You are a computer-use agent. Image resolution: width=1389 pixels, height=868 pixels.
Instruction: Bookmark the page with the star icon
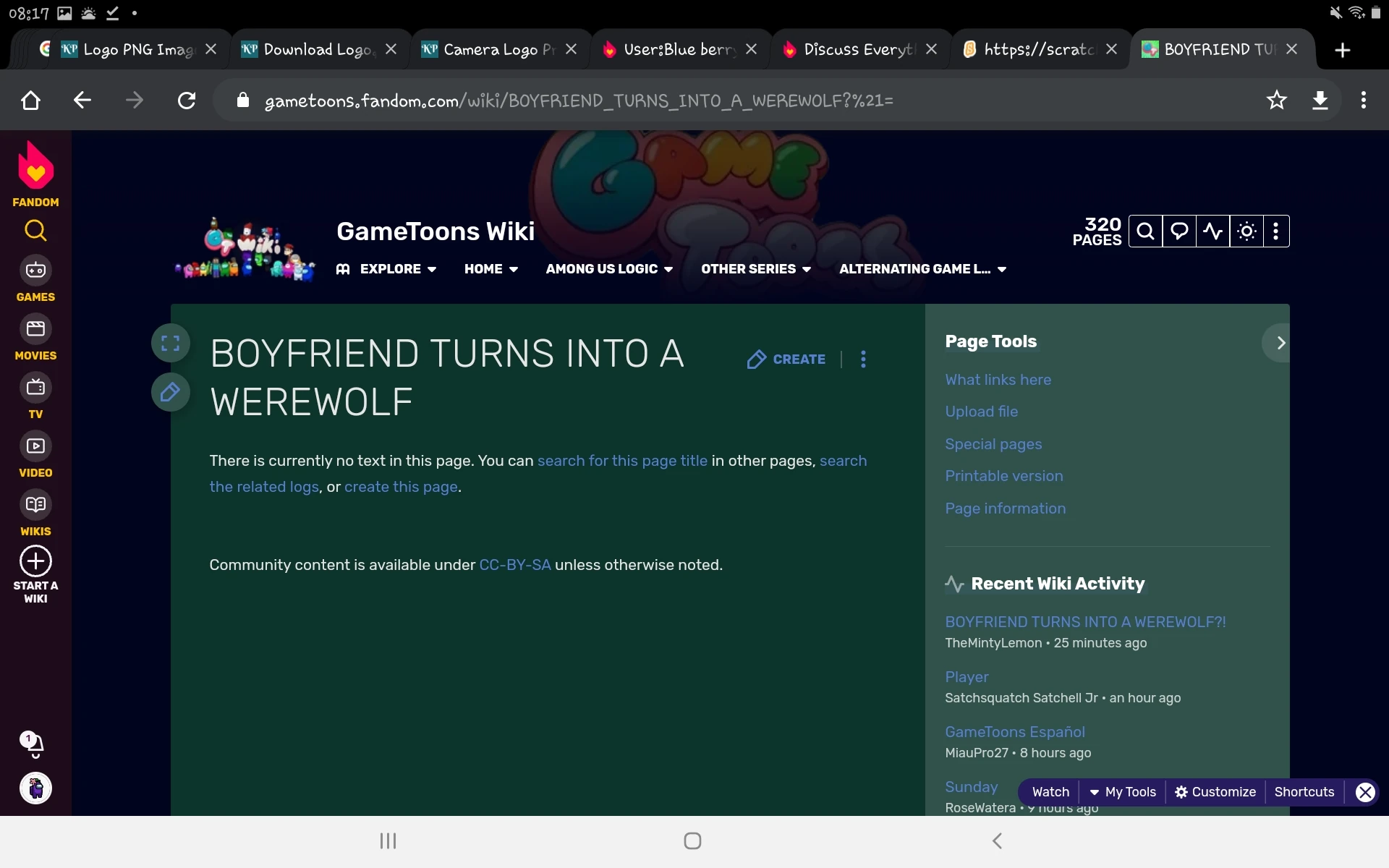1276,100
